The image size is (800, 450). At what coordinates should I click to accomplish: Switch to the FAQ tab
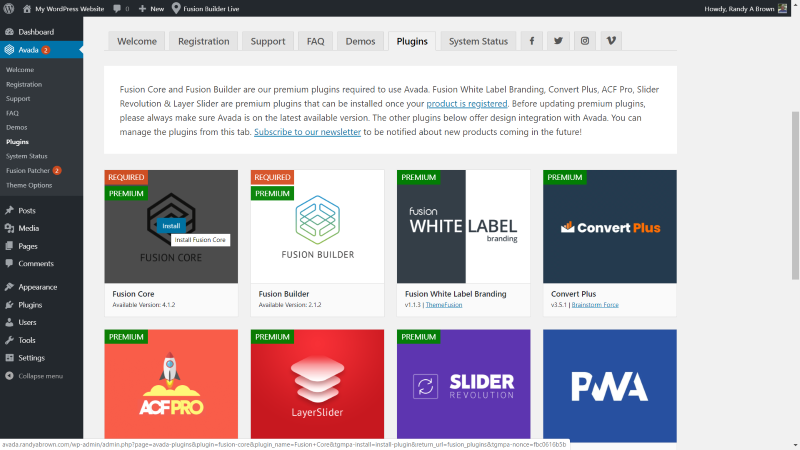(315, 41)
